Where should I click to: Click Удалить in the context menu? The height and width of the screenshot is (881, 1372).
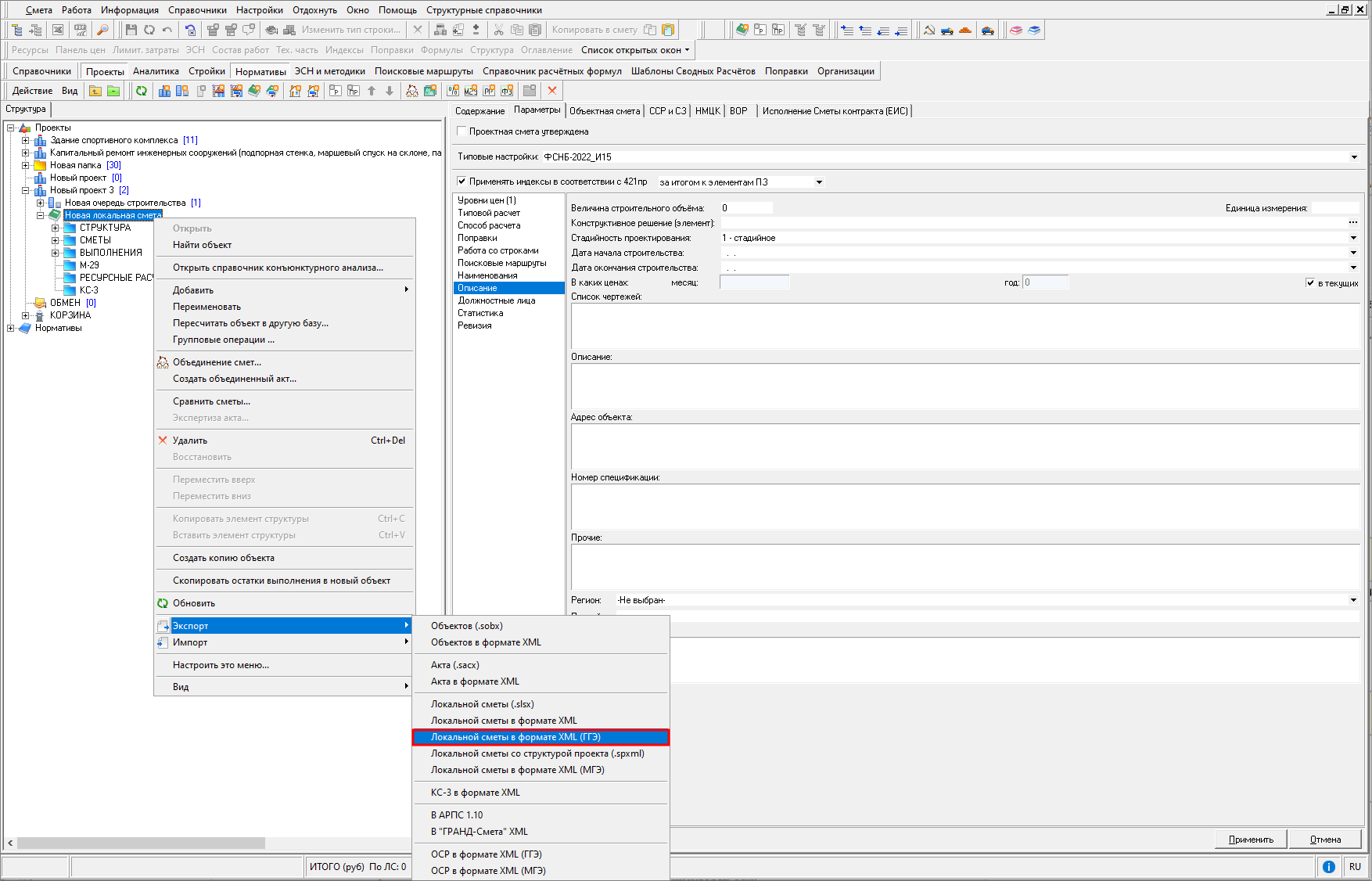(284, 440)
